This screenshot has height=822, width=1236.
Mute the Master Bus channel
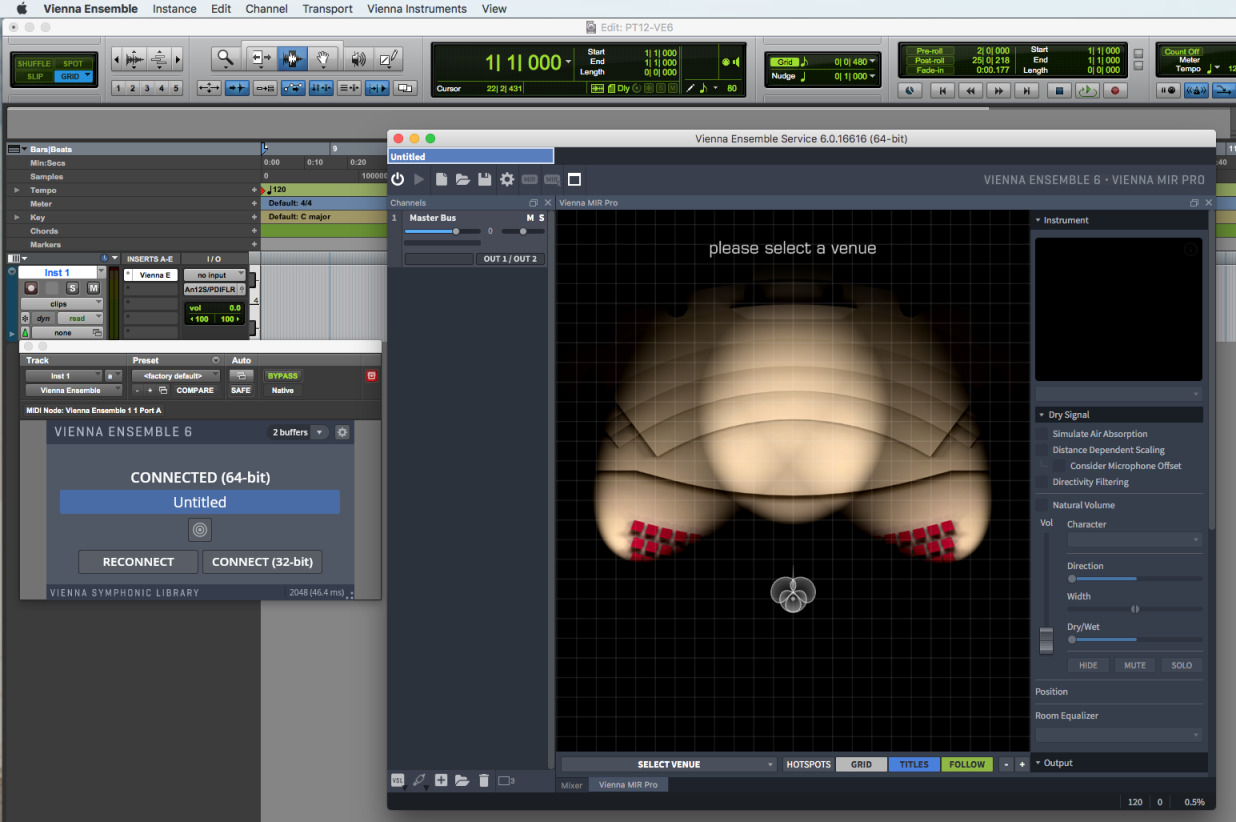pyautogui.click(x=531, y=218)
